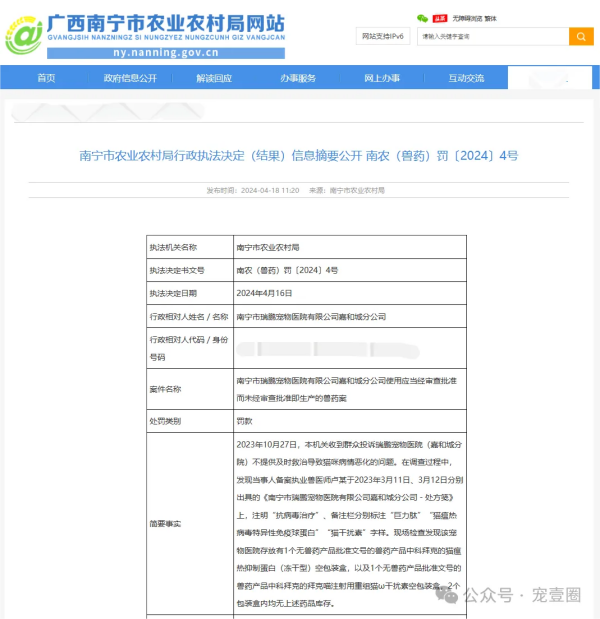The image size is (600, 619).
Task: Select the 行政相对人代码／身份号码 label cell
Action: 190,348
